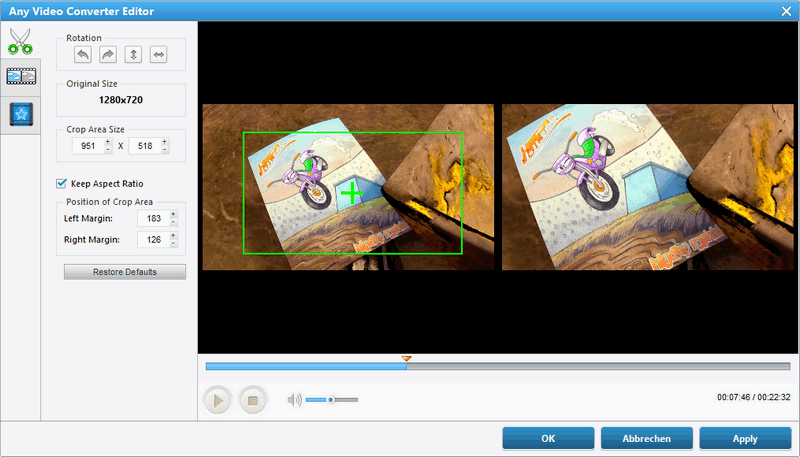The image size is (800, 457).
Task: Decrease crop area height stepper
Action: 164,149
